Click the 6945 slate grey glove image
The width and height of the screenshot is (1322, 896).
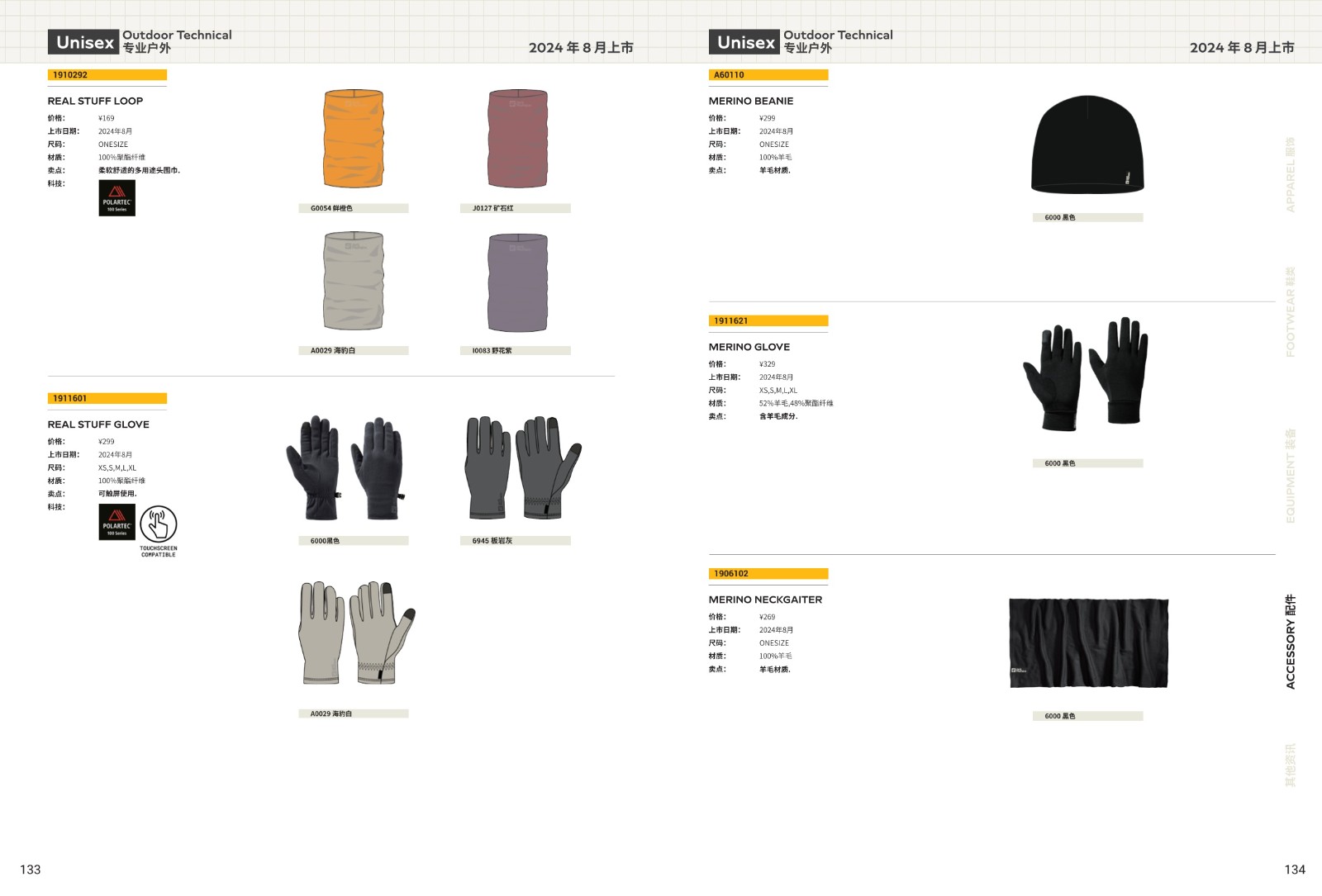pos(523,467)
